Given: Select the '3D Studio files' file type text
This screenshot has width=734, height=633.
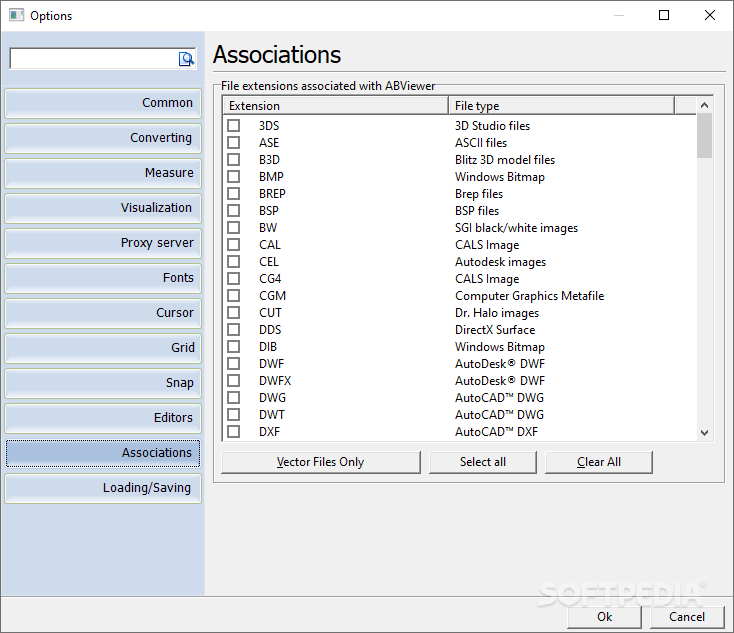Looking at the screenshot, I should click(492, 126).
